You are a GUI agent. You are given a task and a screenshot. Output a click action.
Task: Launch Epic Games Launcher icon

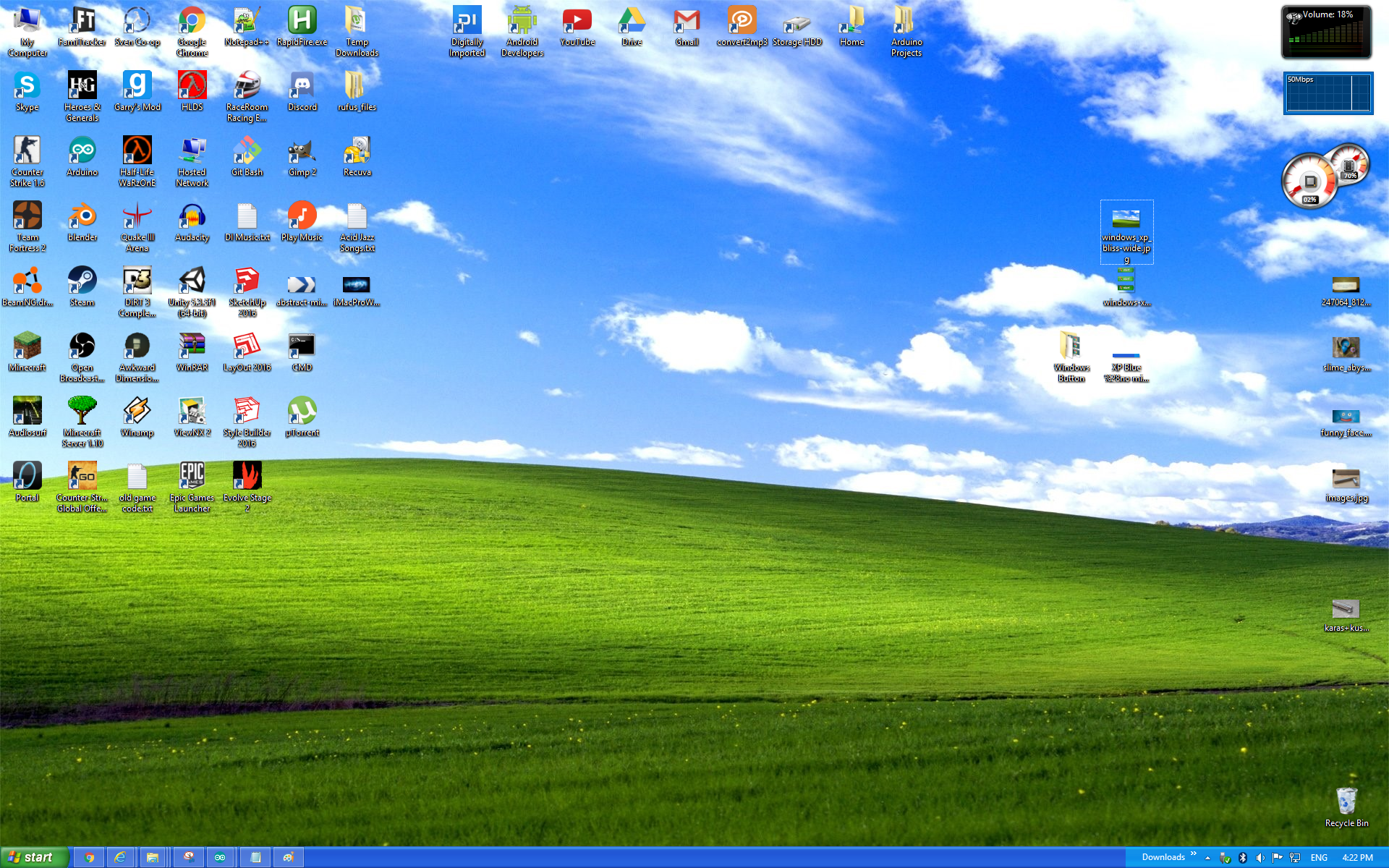click(x=192, y=477)
